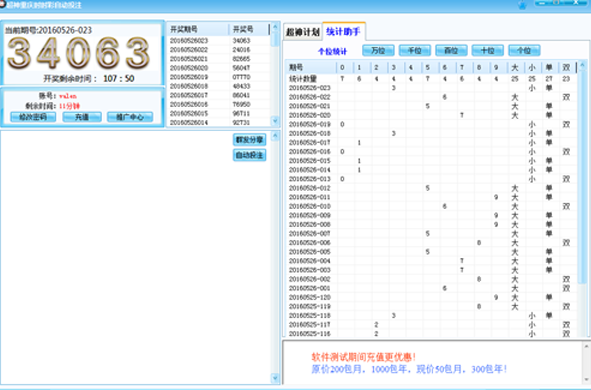Click the 充值 recharge button
Screen dimensions: 591x390
82,117
